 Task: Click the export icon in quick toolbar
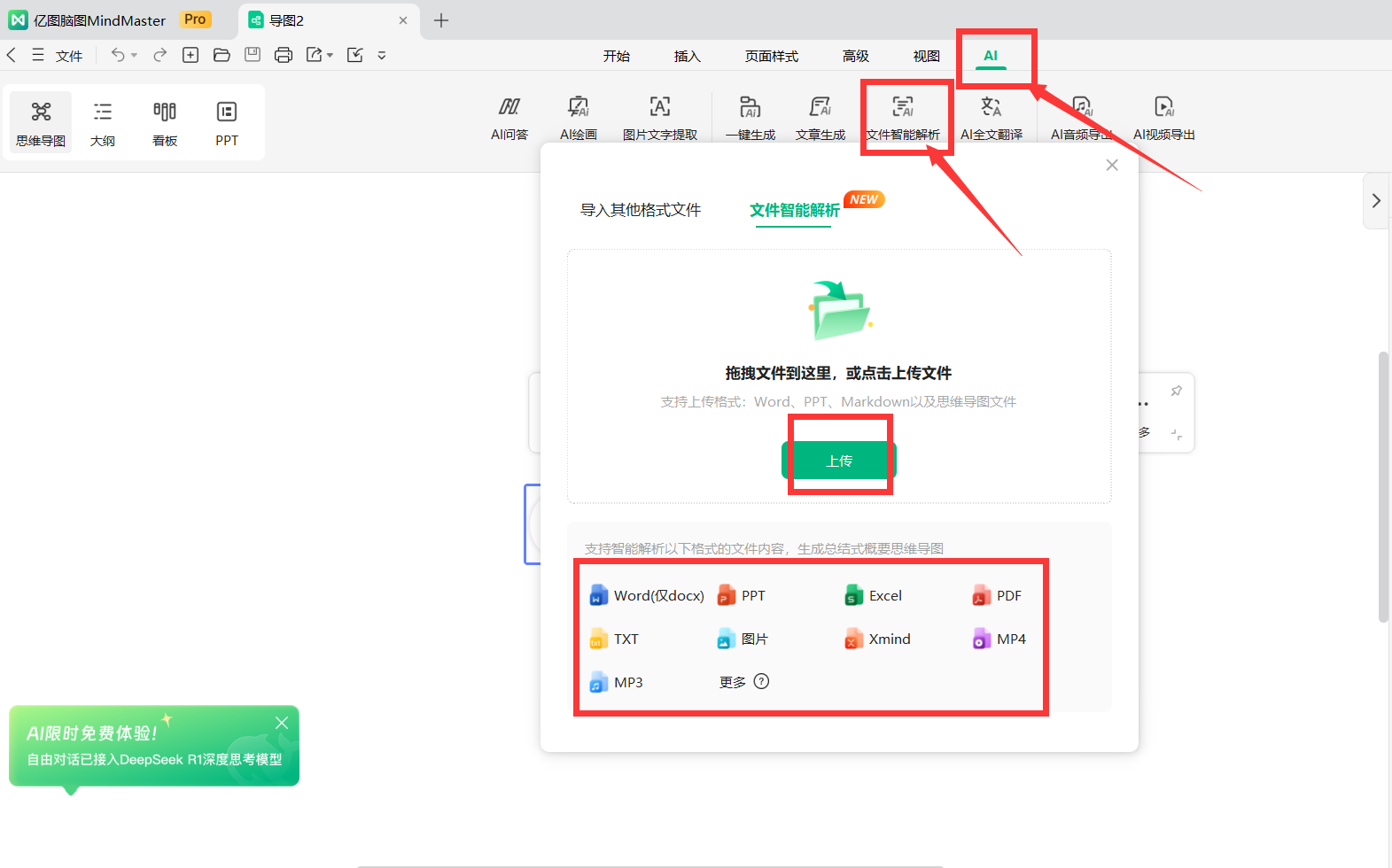click(315, 55)
